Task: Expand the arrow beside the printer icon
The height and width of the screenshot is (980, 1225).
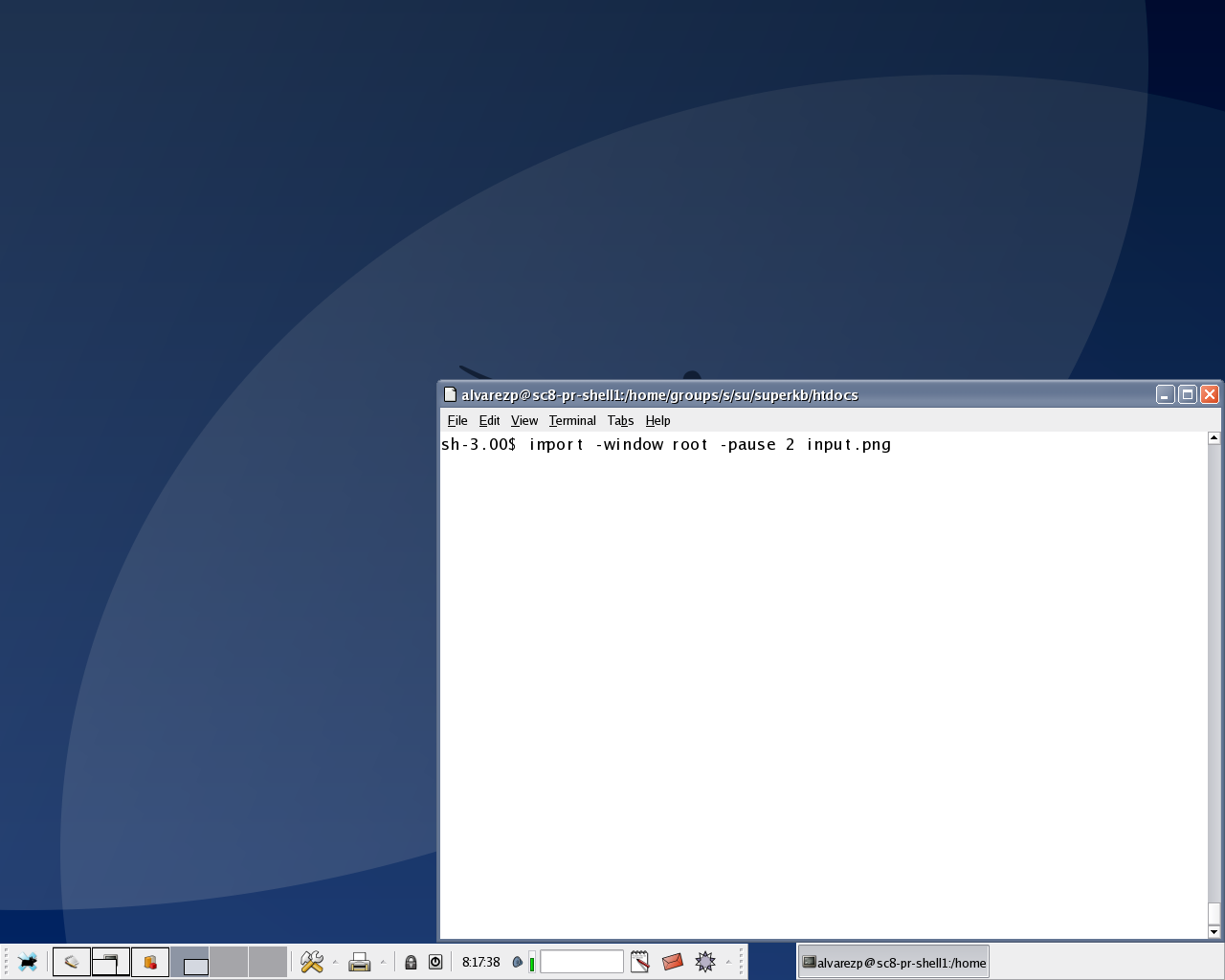Action: [383, 962]
